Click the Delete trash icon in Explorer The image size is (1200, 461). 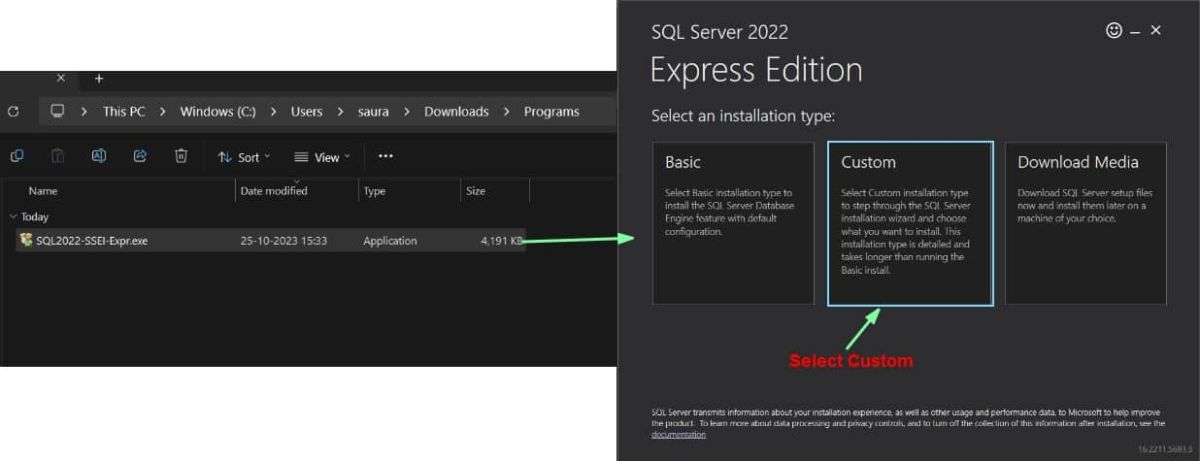tap(181, 156)
